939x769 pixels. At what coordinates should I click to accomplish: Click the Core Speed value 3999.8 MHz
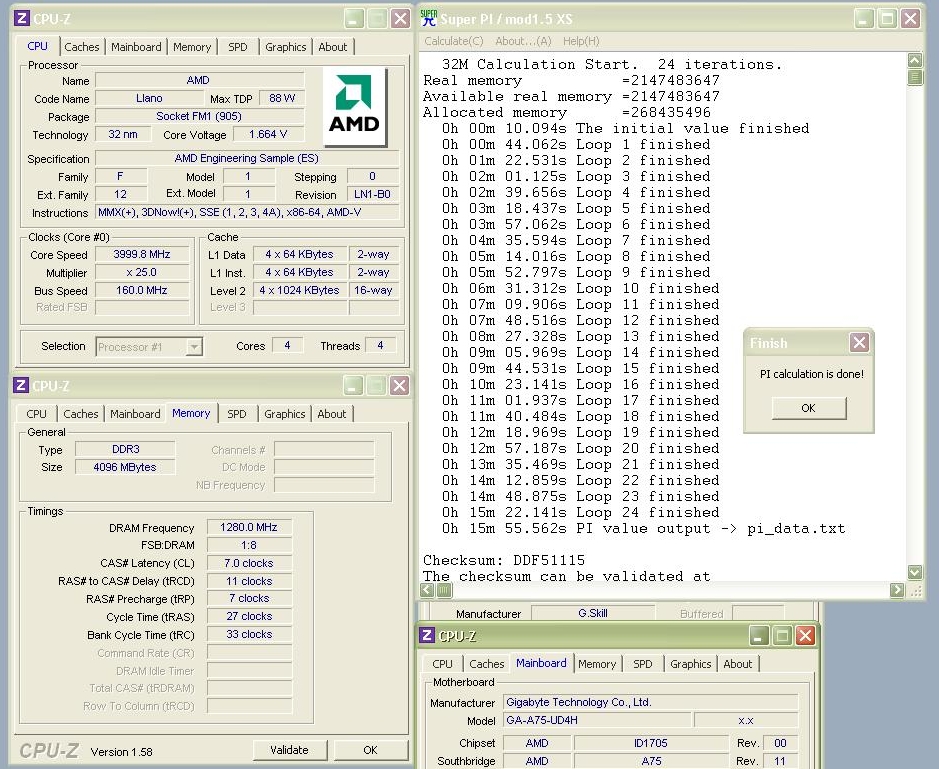tap(142, 255)
